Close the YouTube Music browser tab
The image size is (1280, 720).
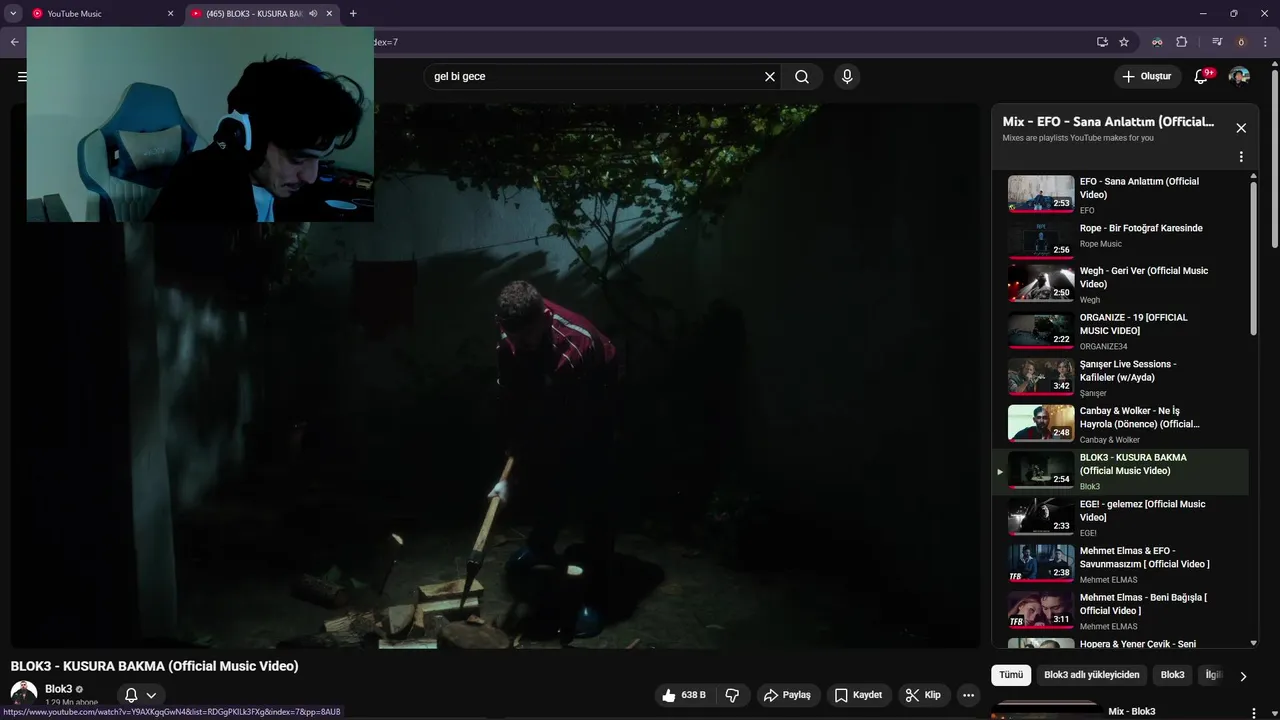[x=170, y=14]
